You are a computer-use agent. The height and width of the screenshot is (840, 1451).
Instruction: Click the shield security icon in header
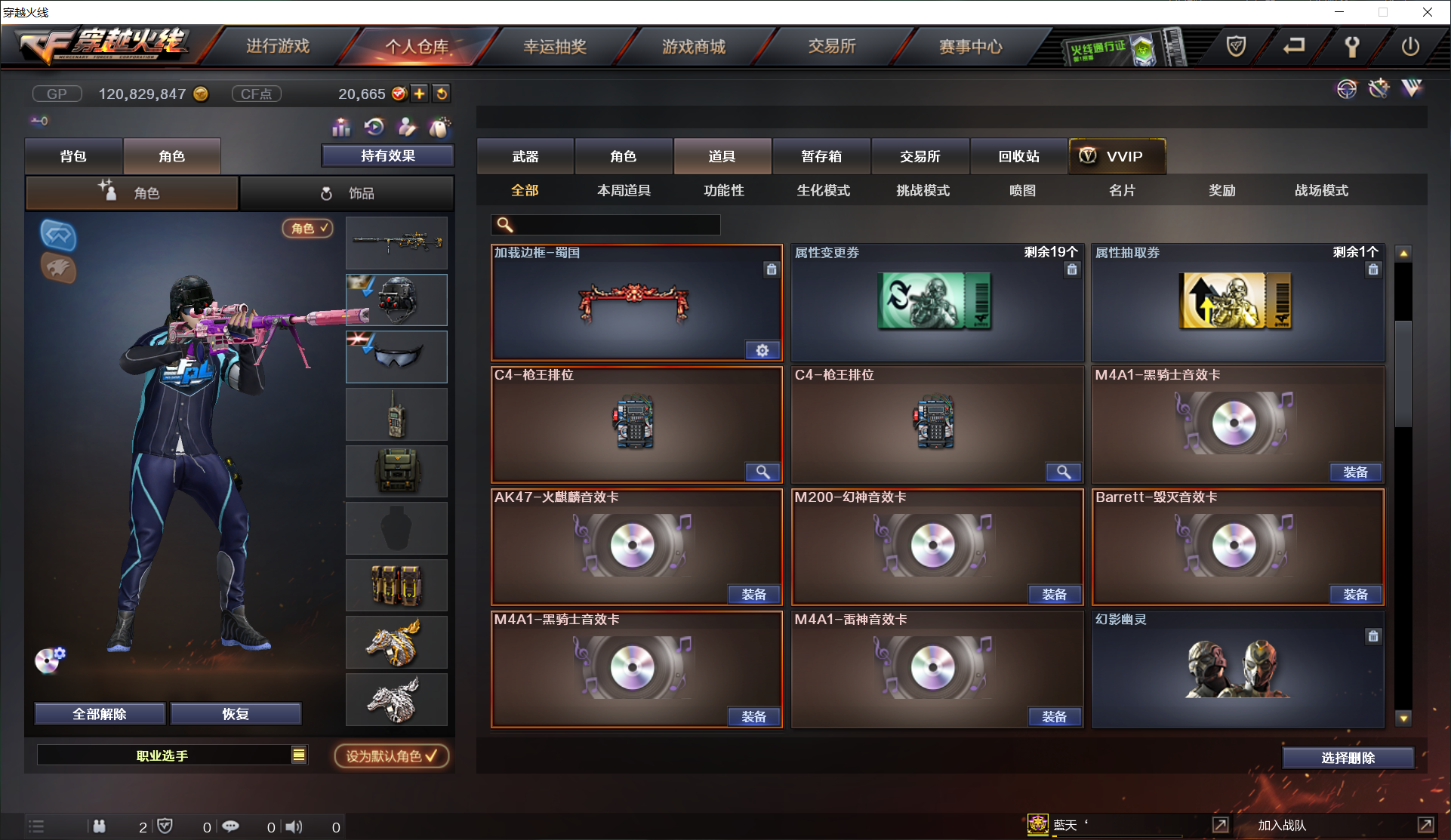pos(1236,47)
